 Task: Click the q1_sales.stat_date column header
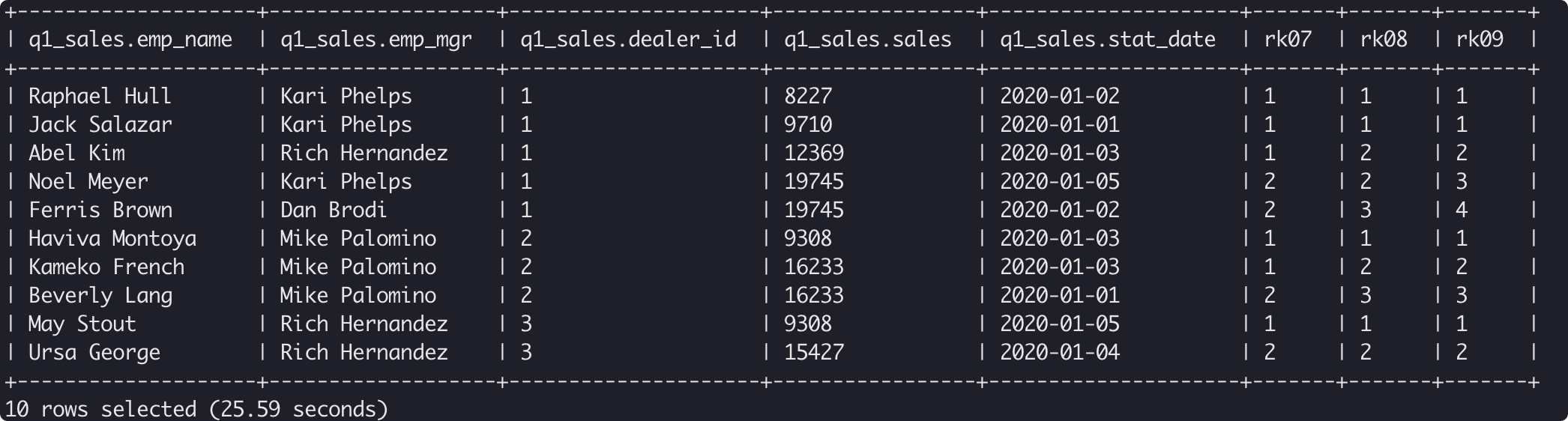(x=1107, y=40)
